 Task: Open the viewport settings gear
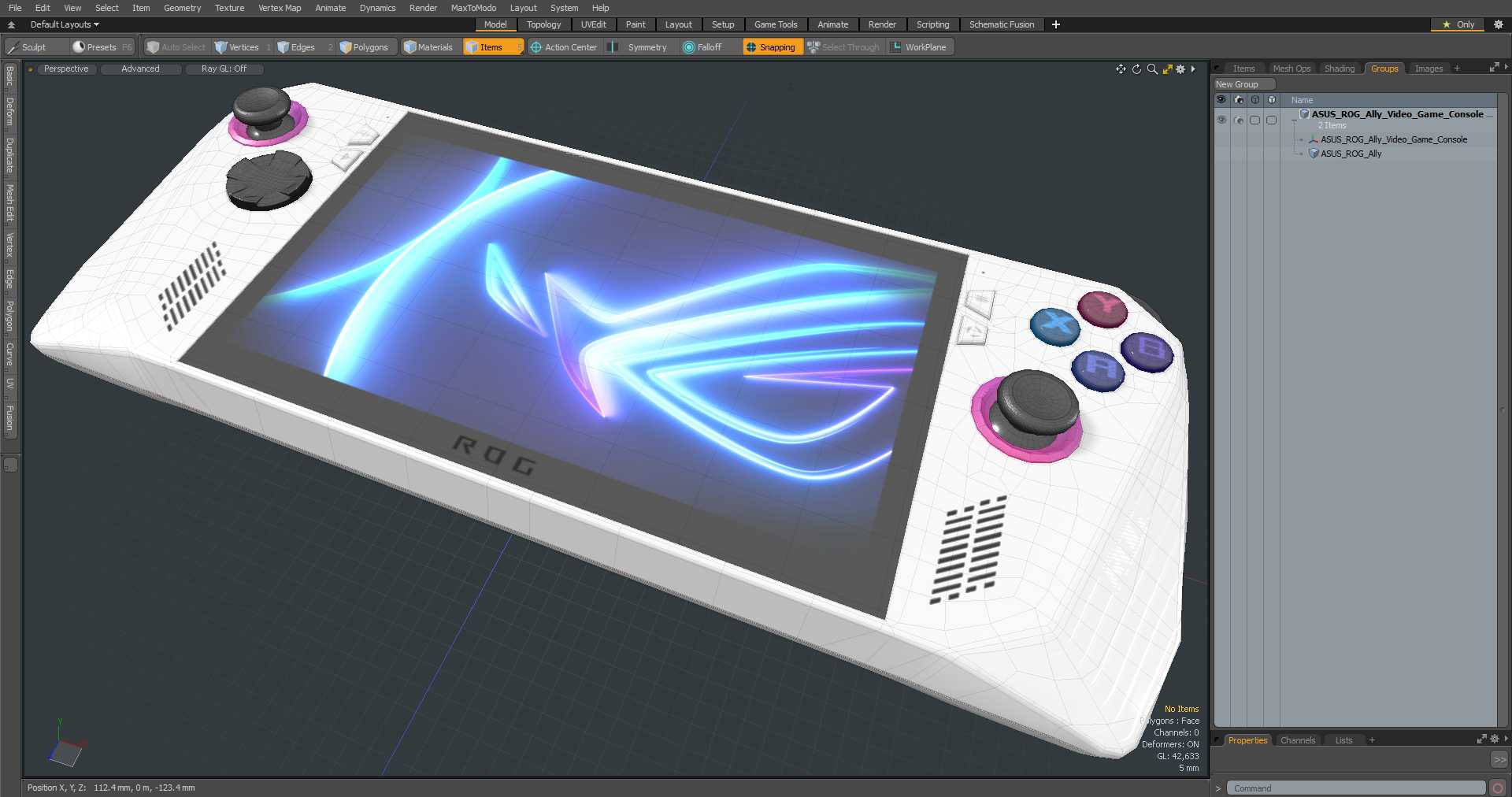1180,69
